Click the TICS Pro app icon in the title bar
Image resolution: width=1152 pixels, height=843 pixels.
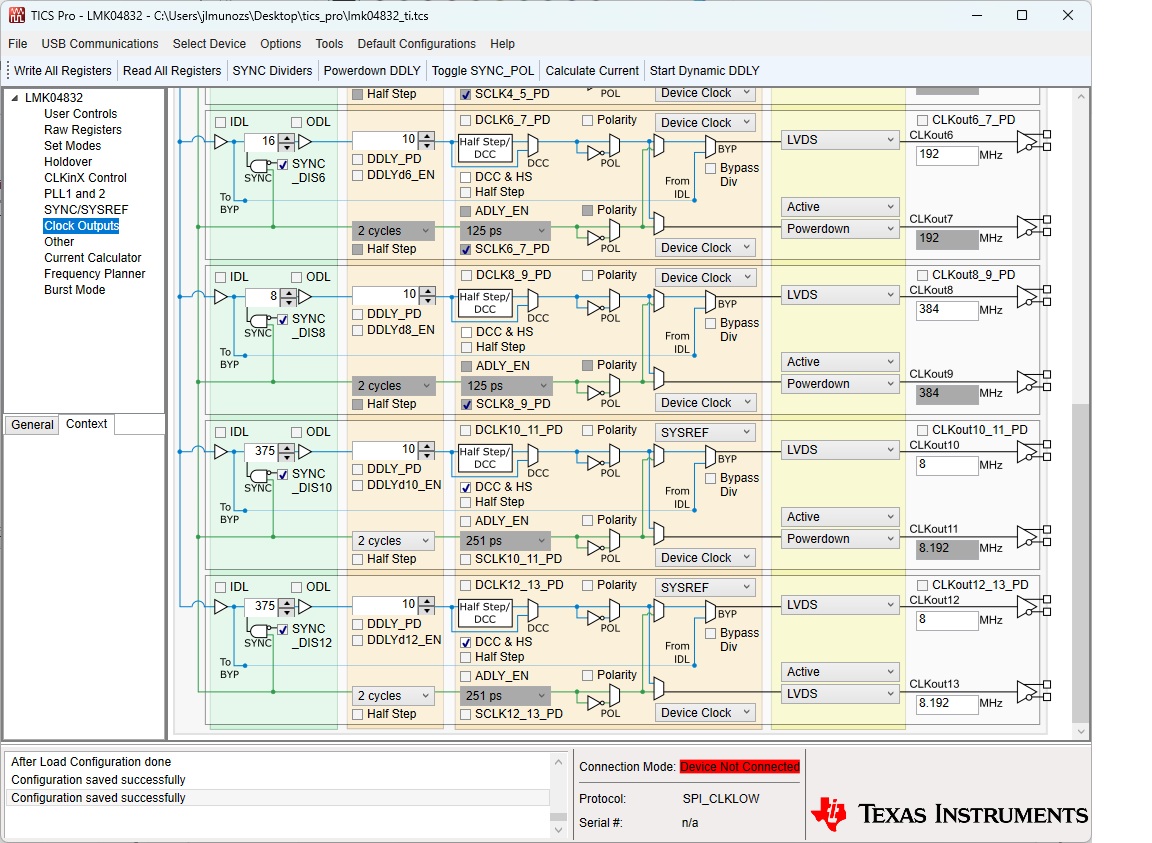[x=16, y=15]
